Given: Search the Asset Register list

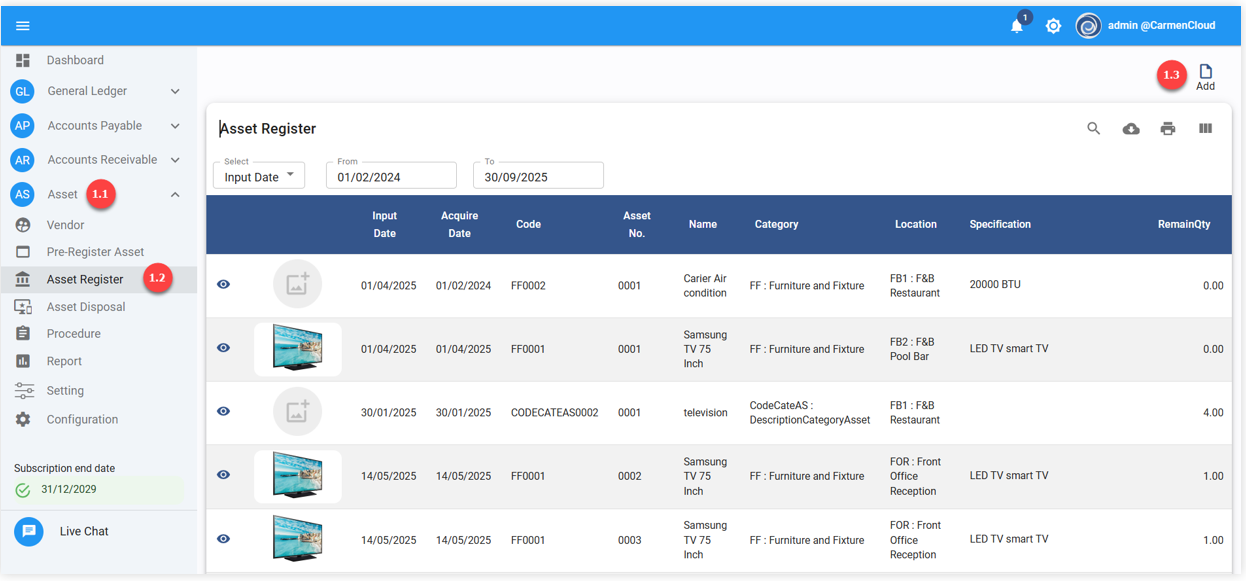Looking at the screenshot, I should point(1094,129).
